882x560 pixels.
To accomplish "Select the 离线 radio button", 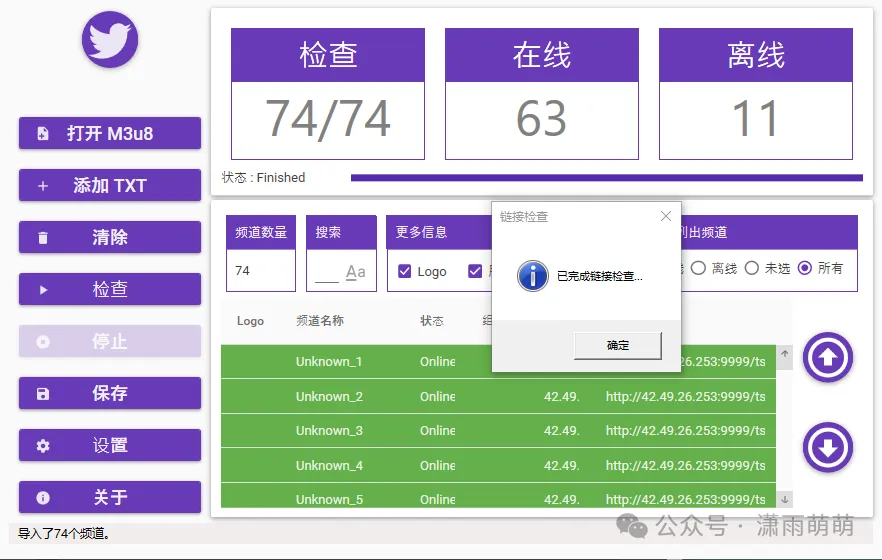I will (x=698, y=268).
